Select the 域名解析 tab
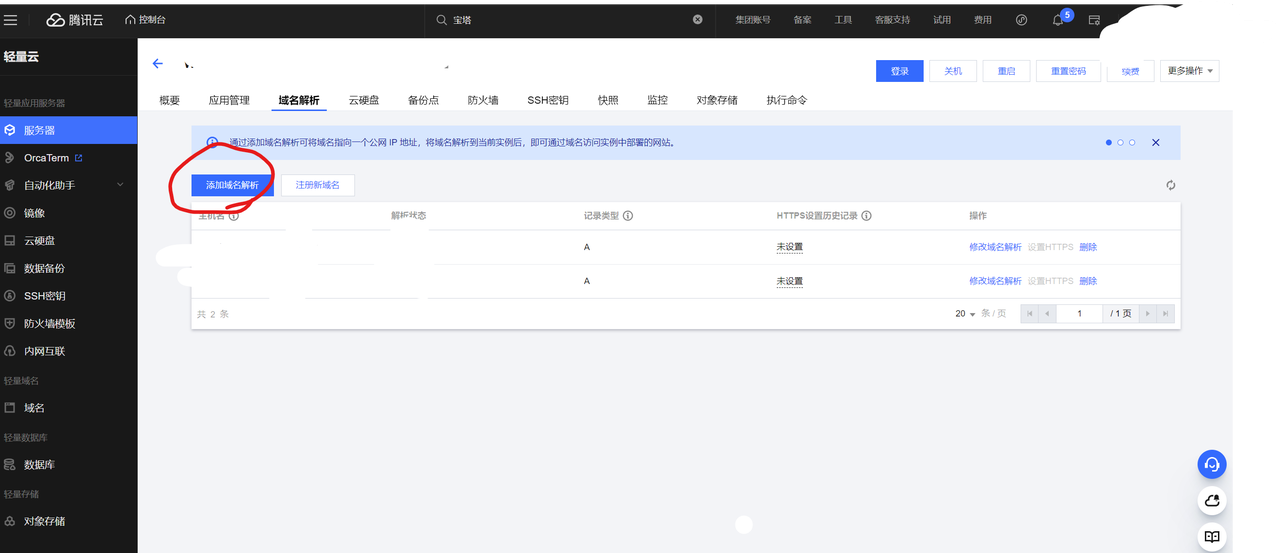This screenshot has height=553, width=1280. coord(298,100)
